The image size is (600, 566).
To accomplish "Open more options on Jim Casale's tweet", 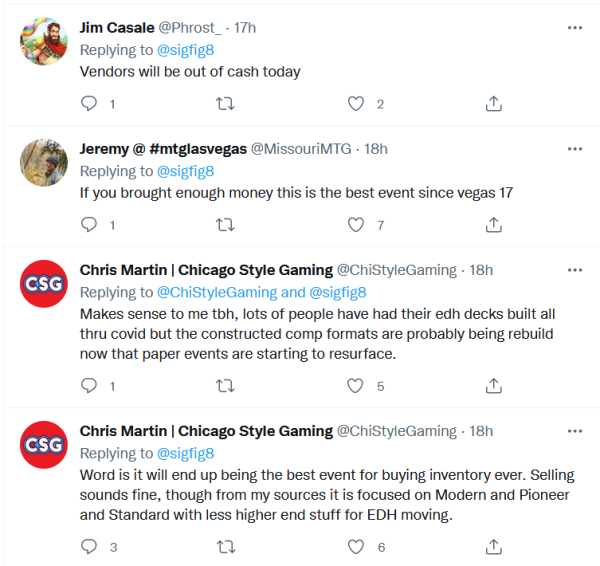I will pos(574,28).
